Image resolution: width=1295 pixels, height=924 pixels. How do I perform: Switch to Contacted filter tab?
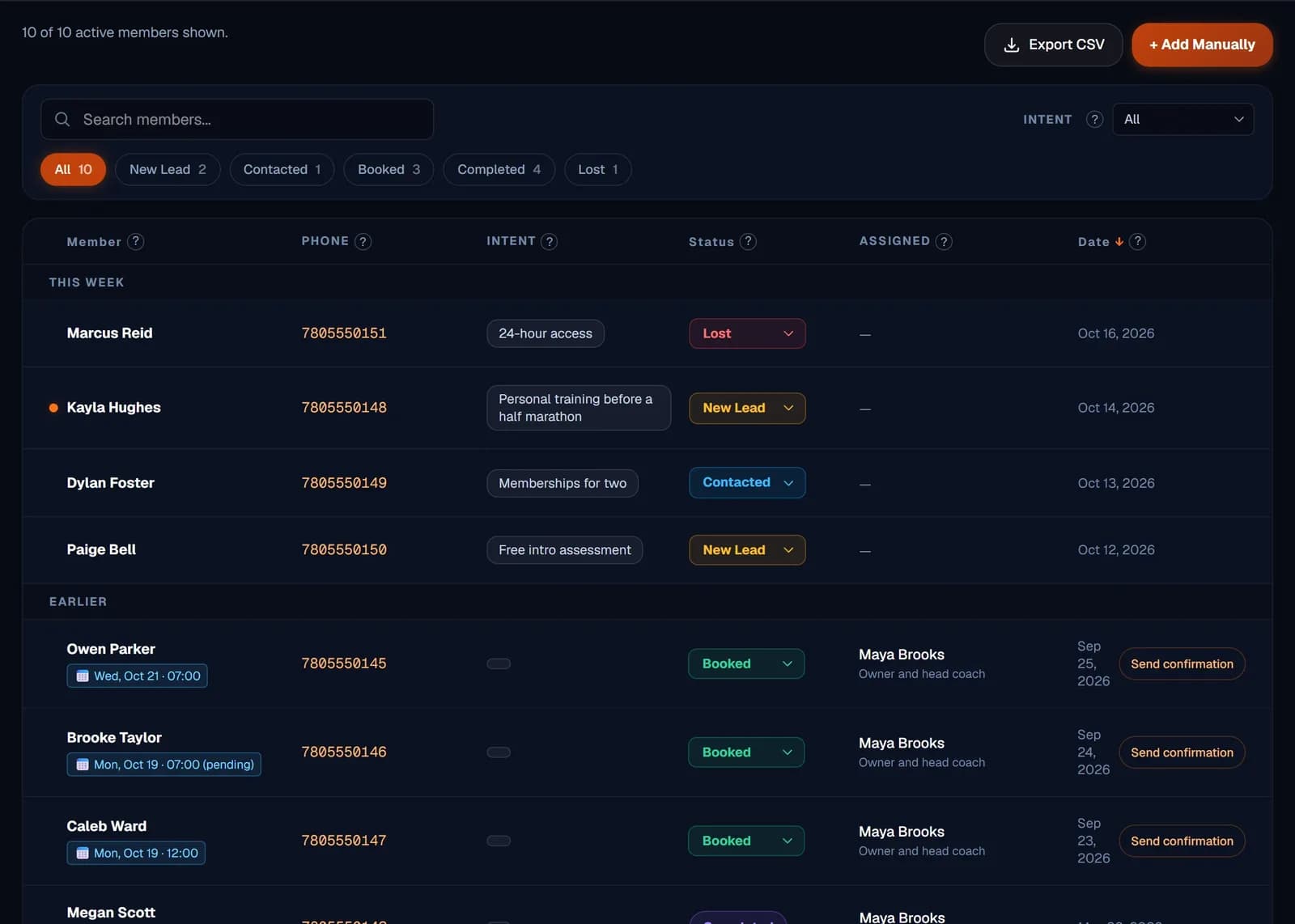pos(282,169)
